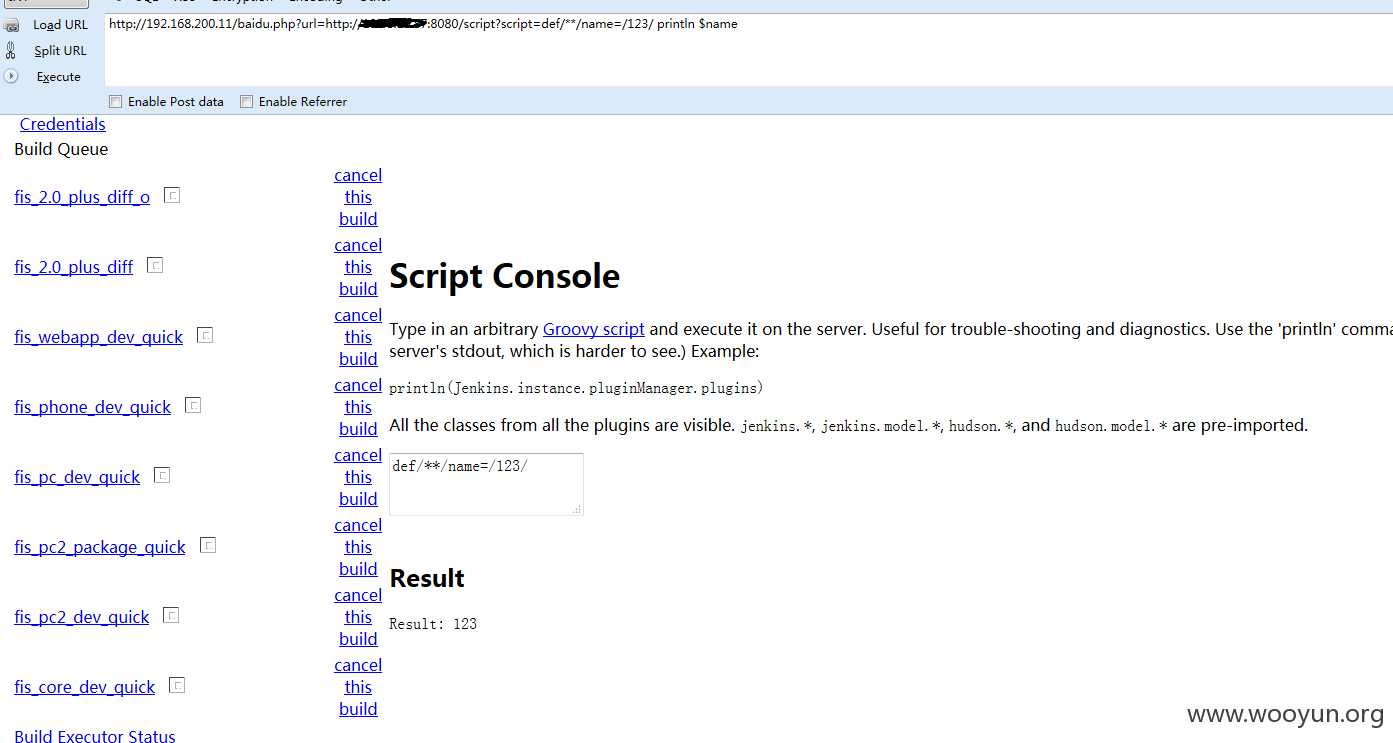This screenshot has width=1393, height=743.
Task: Click the Execute play icon
Action: pos(11,76)
